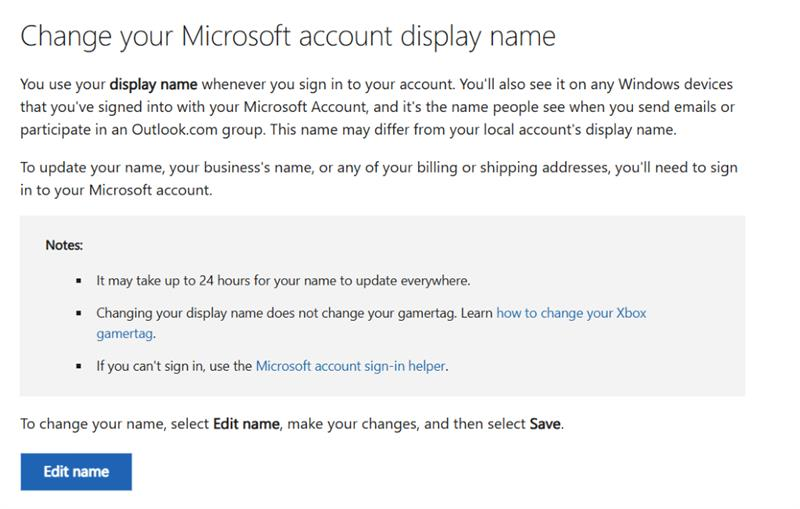Click the note 'It may take up to 24 hours' line
This screenshot has height=509, width=800.
coord(283,281)
